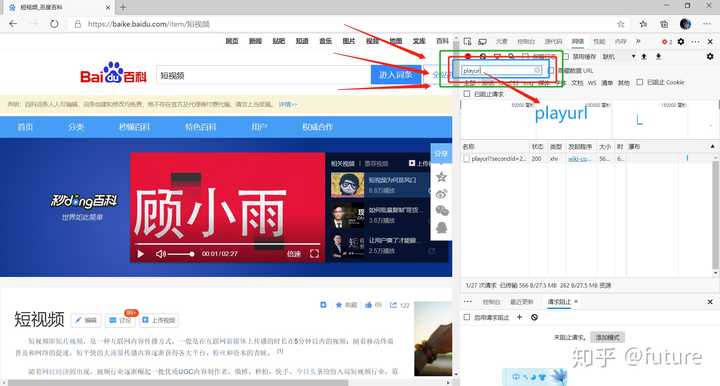Image resolution: width=720 pixels, height=386 pixels.
Task: Select the playurl request row
Action: click(x=588, y=159)
